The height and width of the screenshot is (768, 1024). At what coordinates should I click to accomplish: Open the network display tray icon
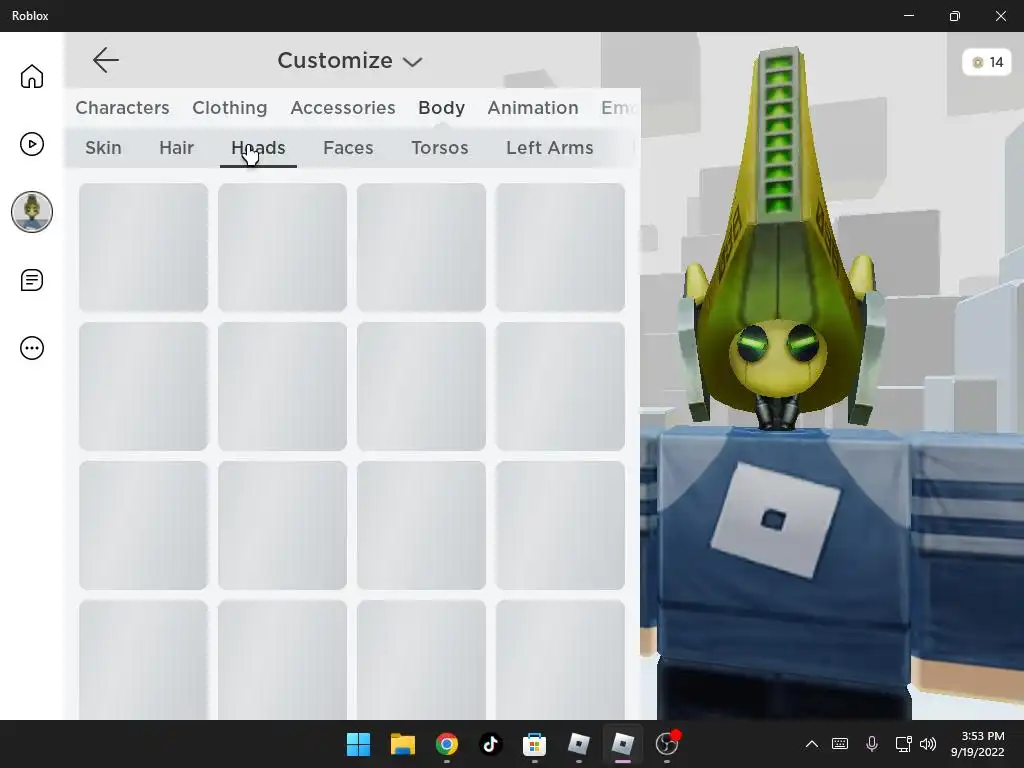pos(903,744)
